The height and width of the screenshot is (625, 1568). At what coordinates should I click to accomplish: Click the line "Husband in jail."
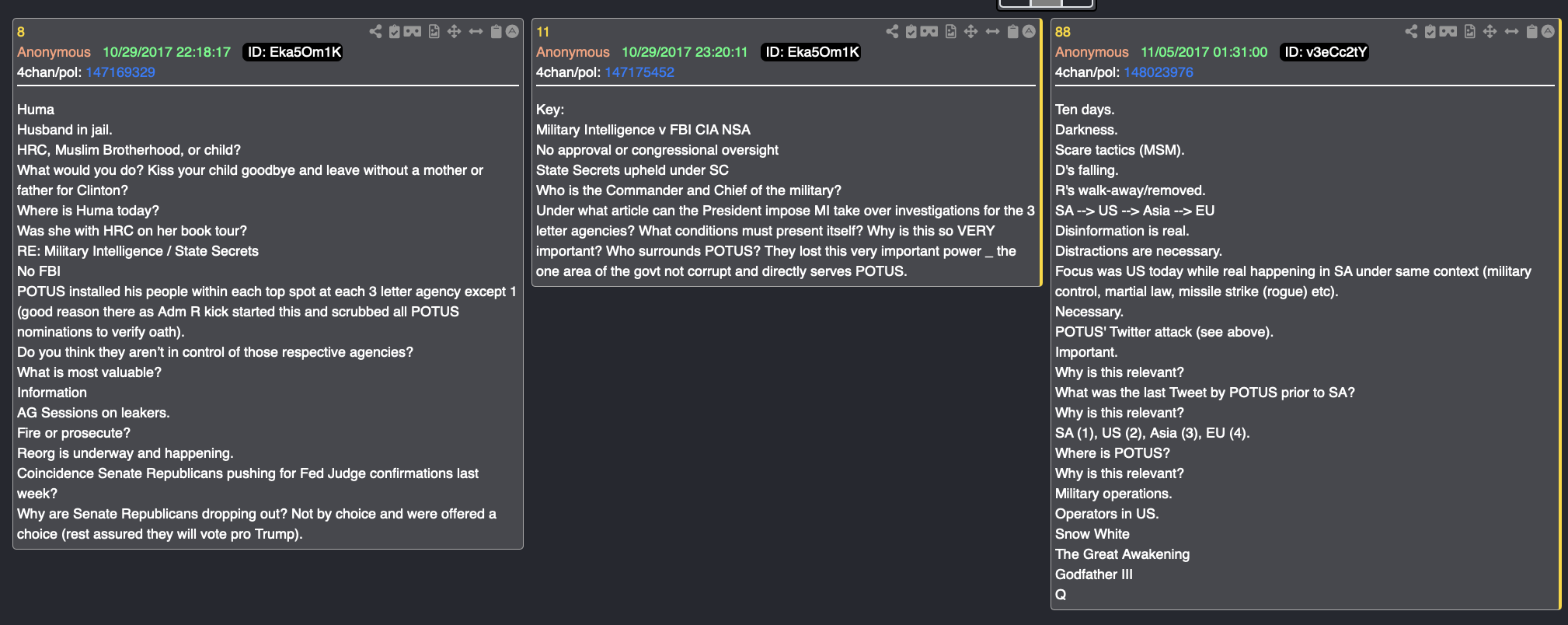pyautogui.click(x=64, y=130)
